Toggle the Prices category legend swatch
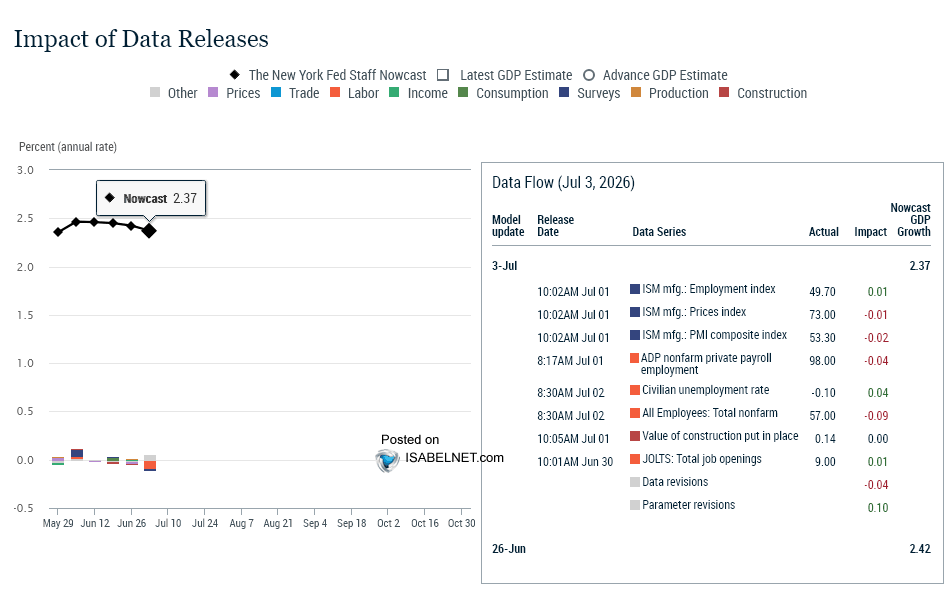 pos(213,93)
